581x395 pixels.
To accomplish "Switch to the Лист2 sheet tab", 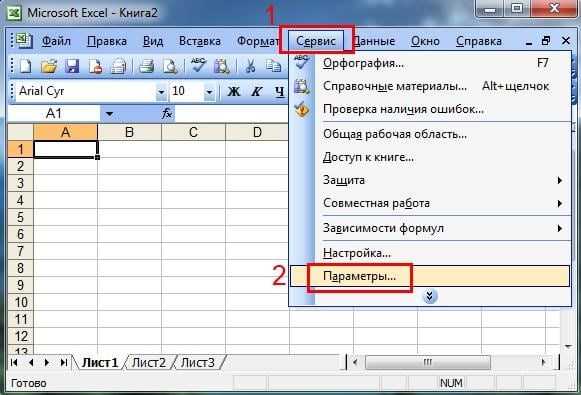I will pos(149,362).
